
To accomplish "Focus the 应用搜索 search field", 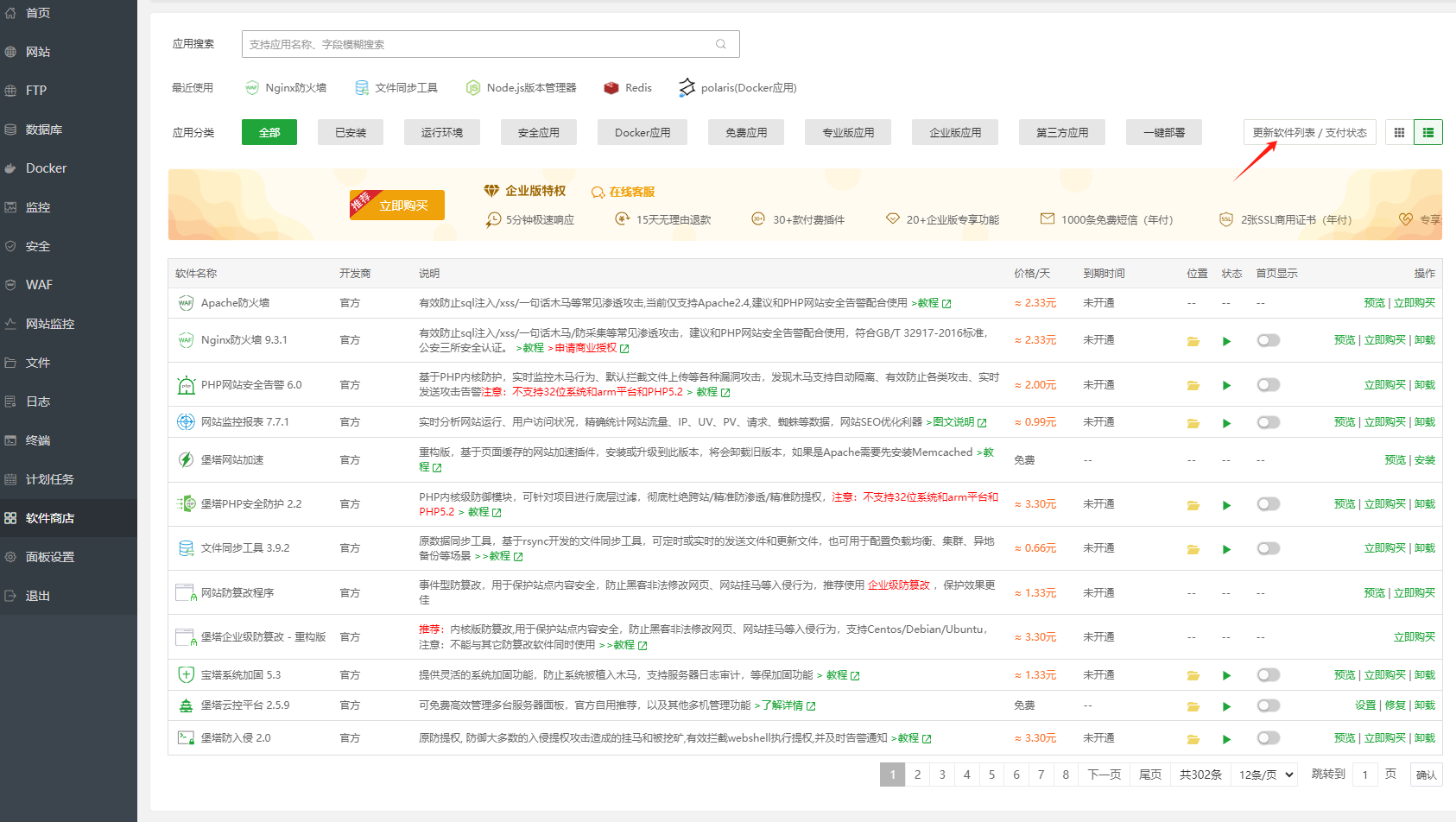I will pyautogui.click(x=491, y=44).
